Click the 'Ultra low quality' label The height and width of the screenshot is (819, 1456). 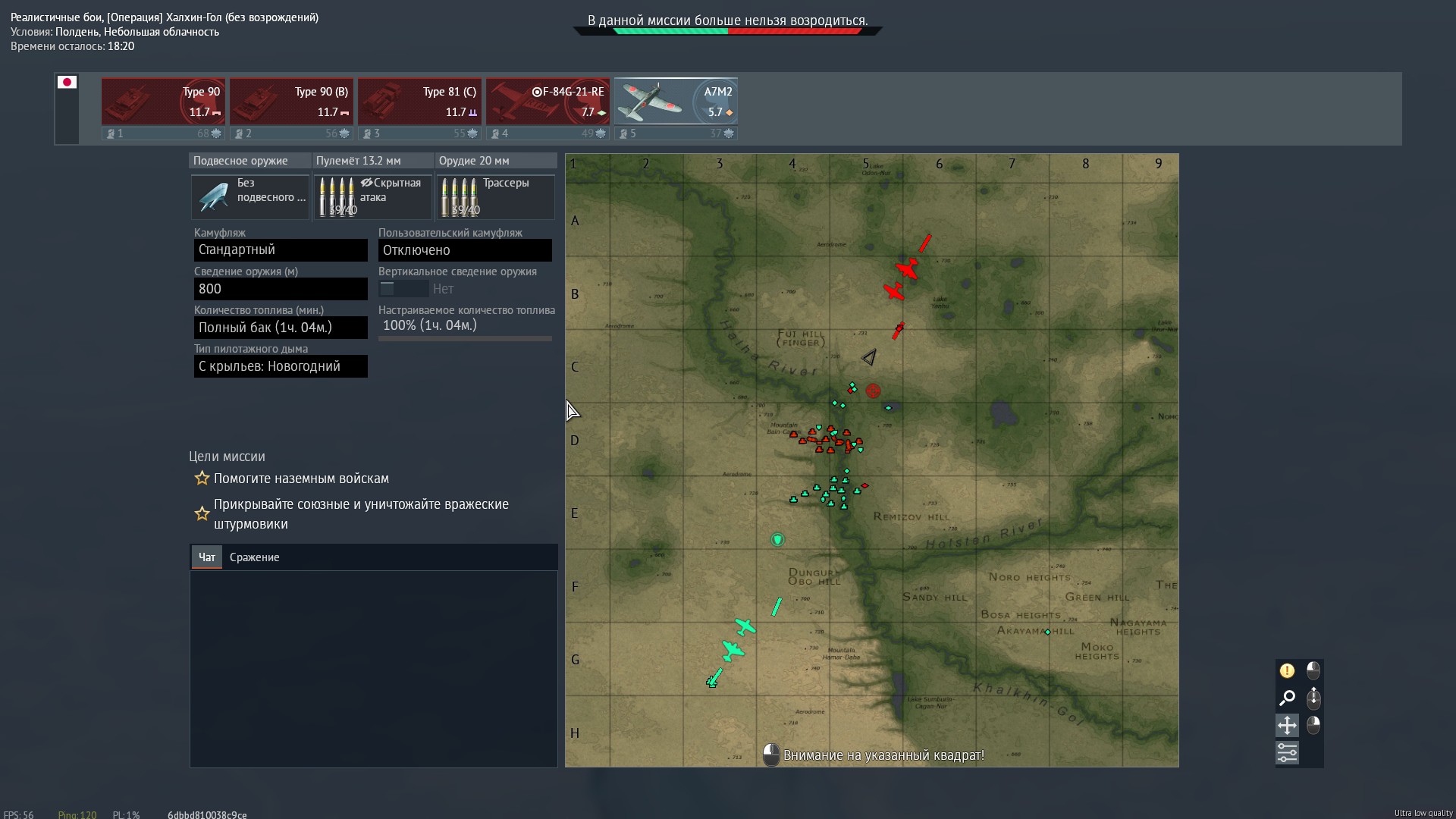[1423, 813]
